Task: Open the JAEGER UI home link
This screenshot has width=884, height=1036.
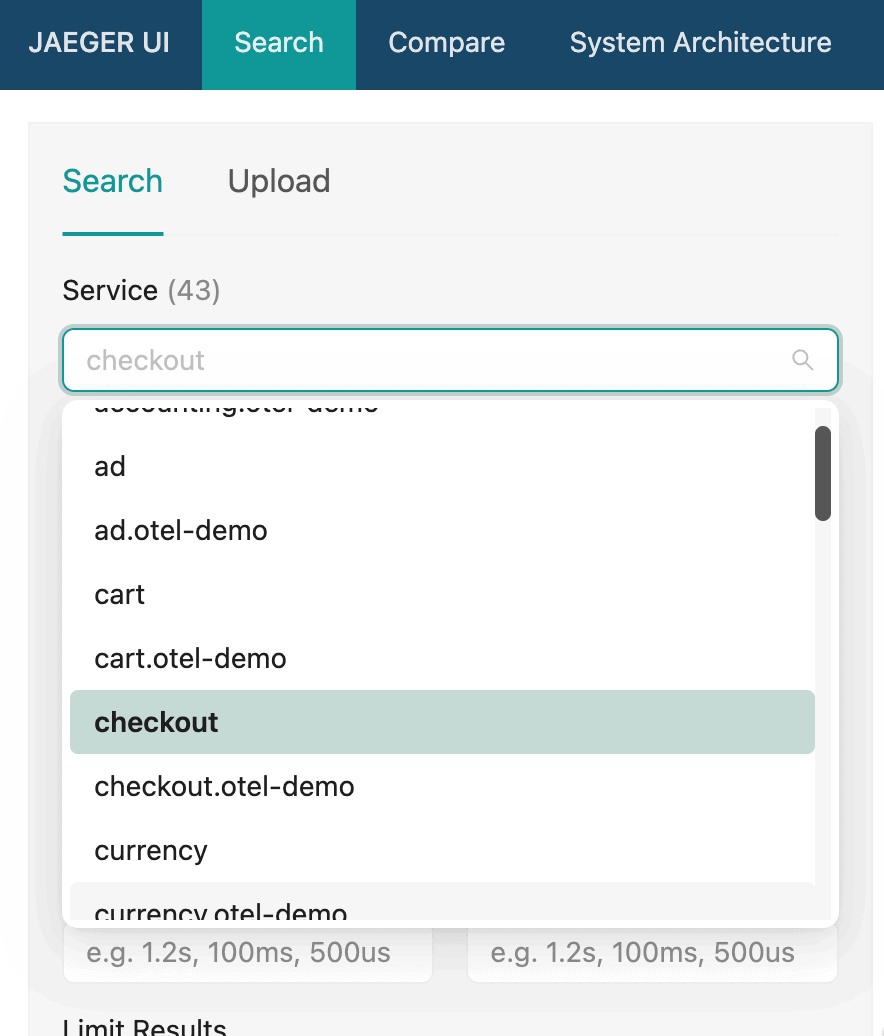Action: [x=99, y=43]
